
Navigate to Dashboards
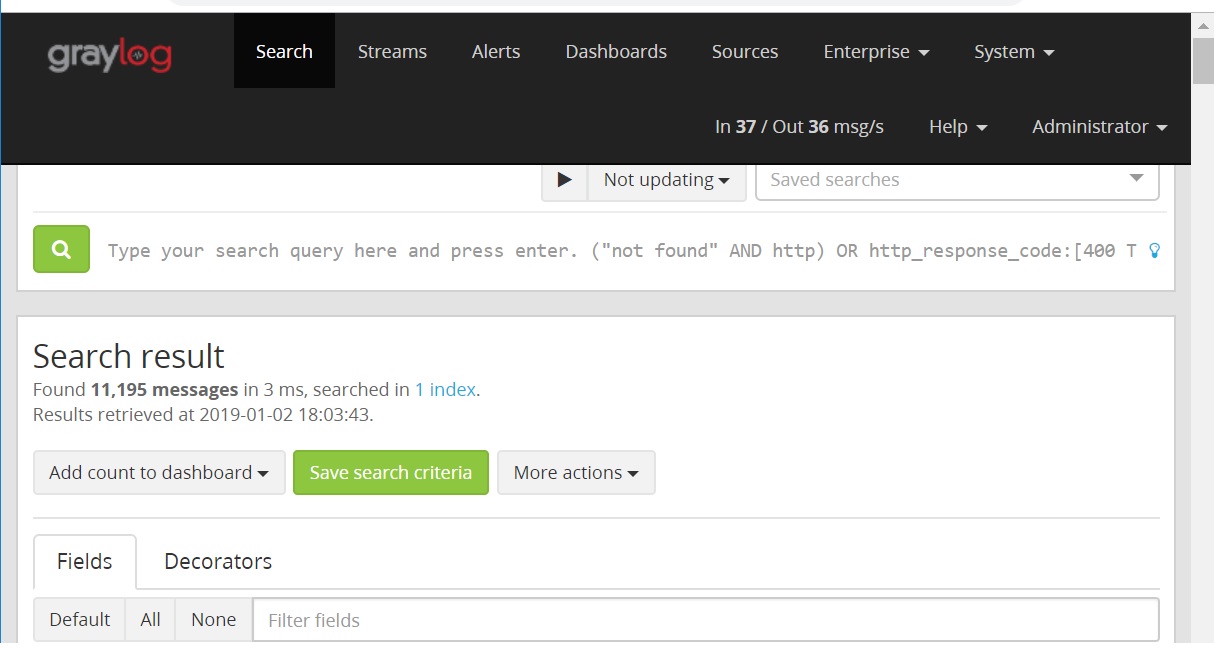tap(616, 51)
